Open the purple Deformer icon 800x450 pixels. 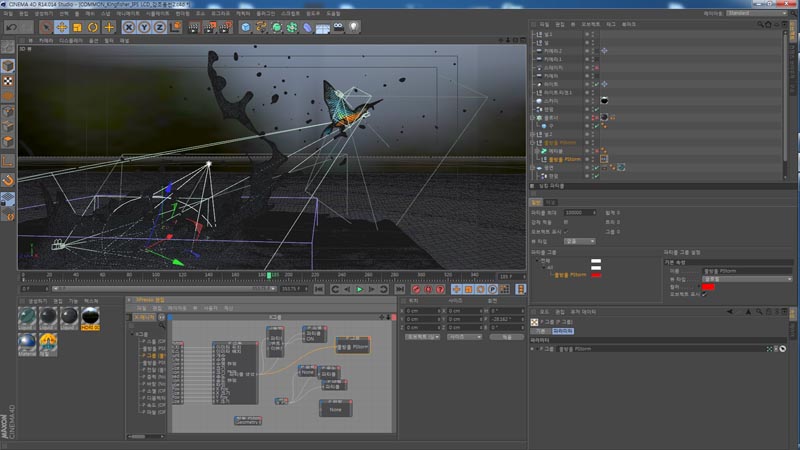(x=307, y=27)
